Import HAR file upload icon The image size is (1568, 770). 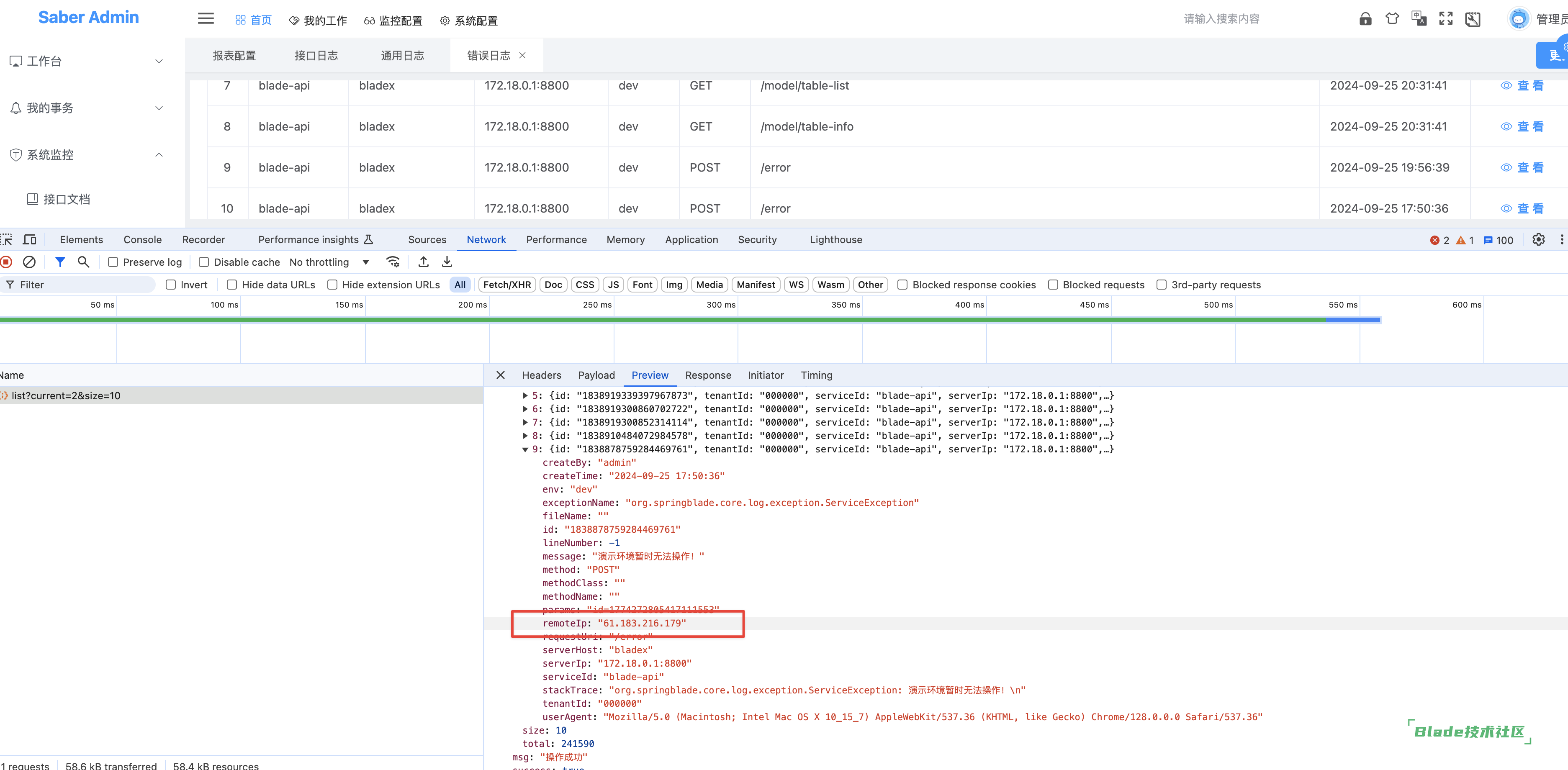coord(424,262)
